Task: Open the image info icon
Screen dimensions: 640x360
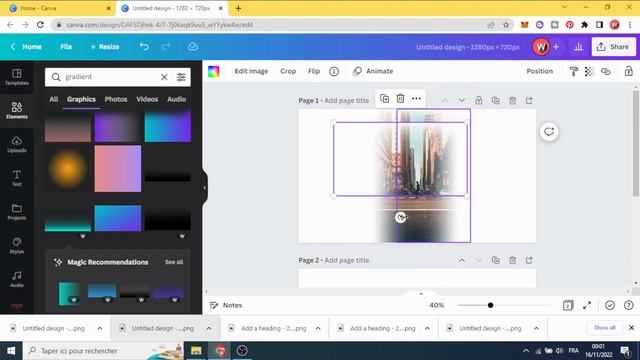Action: click(334, 71)
